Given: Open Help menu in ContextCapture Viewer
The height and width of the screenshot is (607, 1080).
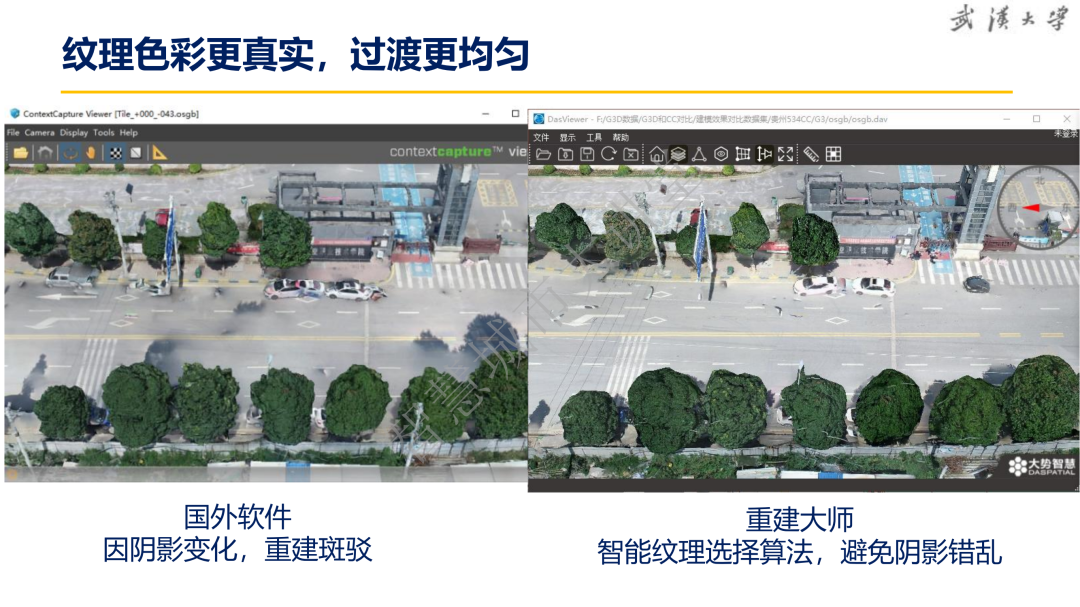Looking at the screenshot, I should coord(129,132).
